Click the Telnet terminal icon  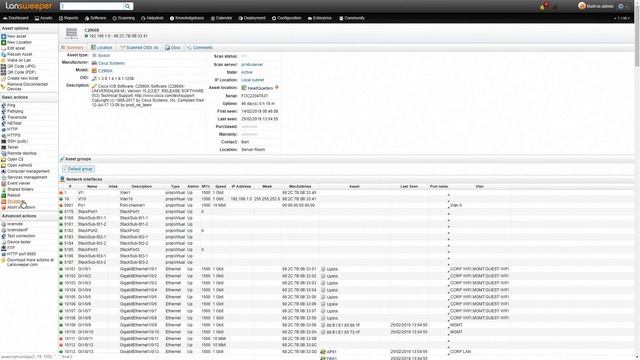pos(3,147)
